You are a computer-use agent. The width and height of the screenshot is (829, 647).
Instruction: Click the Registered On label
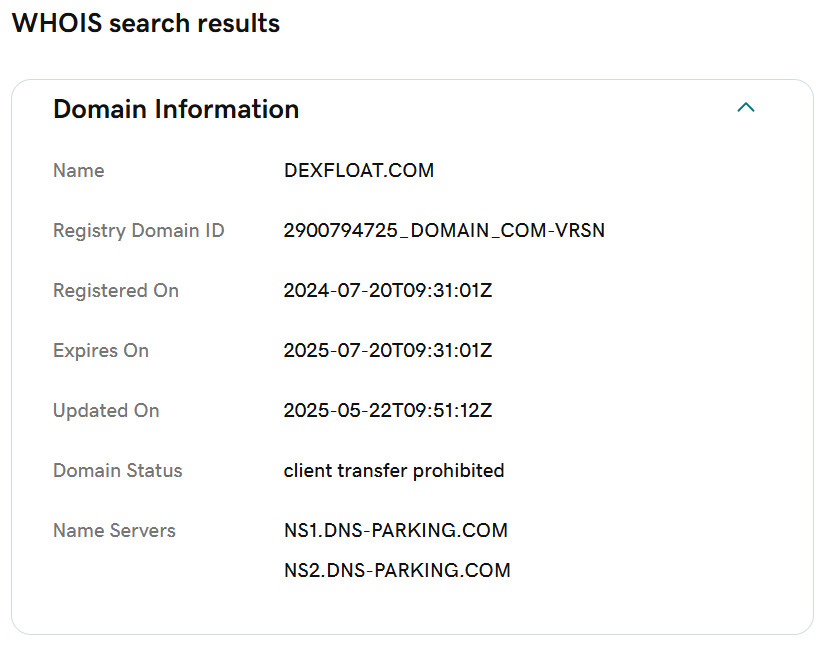point(115,291)
